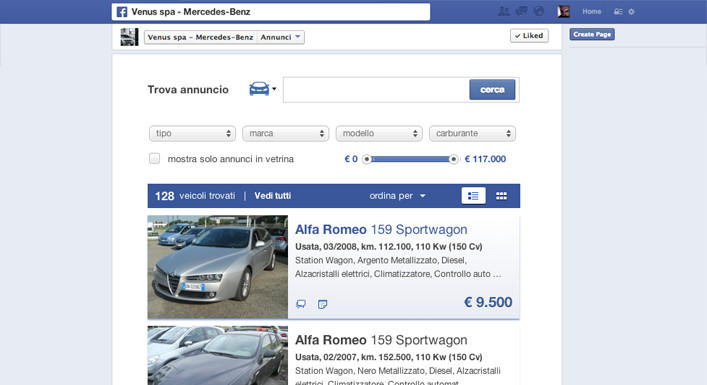
Task: Click the Vedi tutti link
Action: tap(272, 196)
